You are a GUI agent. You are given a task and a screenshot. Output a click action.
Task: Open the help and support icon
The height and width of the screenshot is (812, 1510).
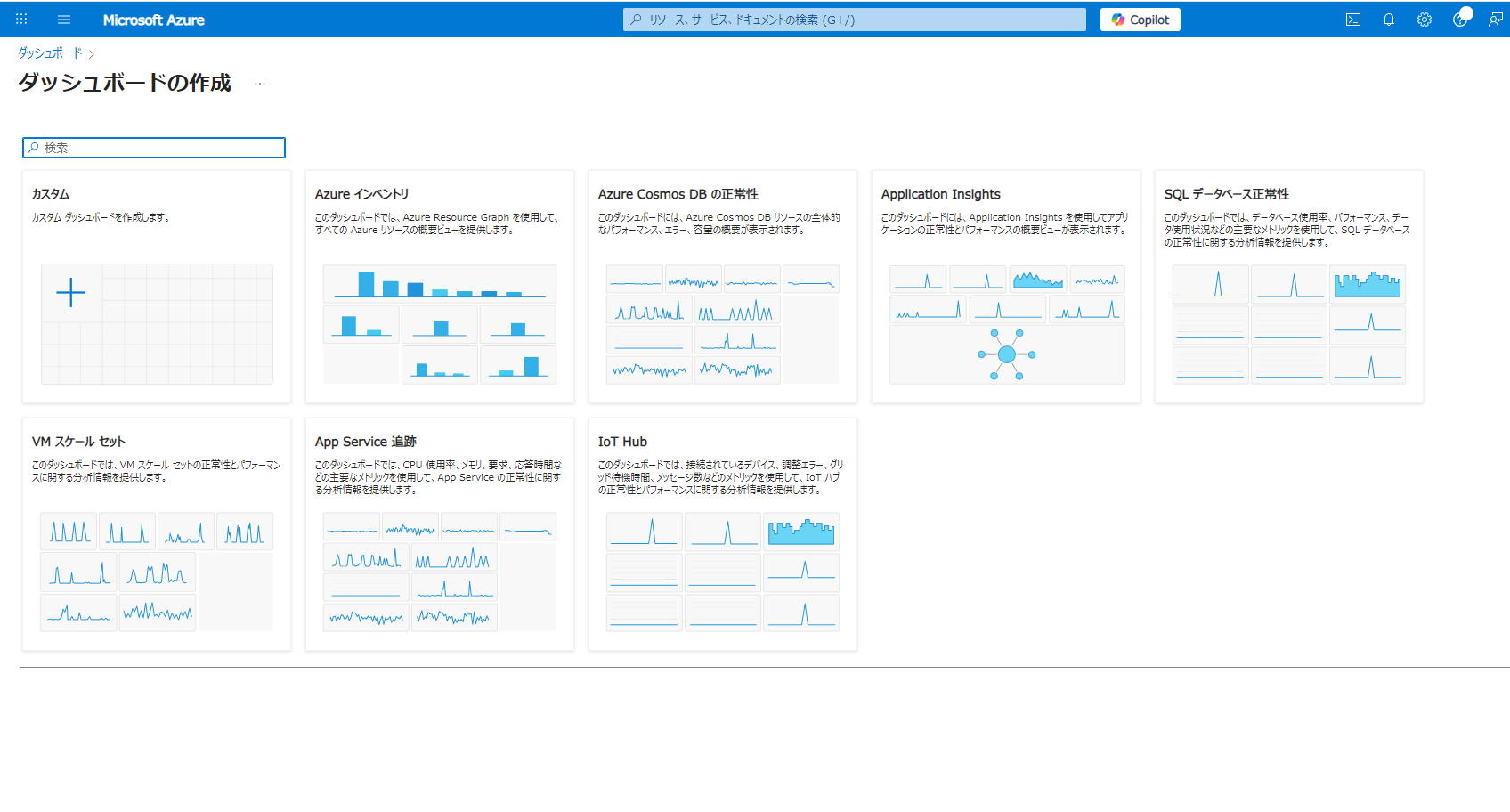(1460, 20)
